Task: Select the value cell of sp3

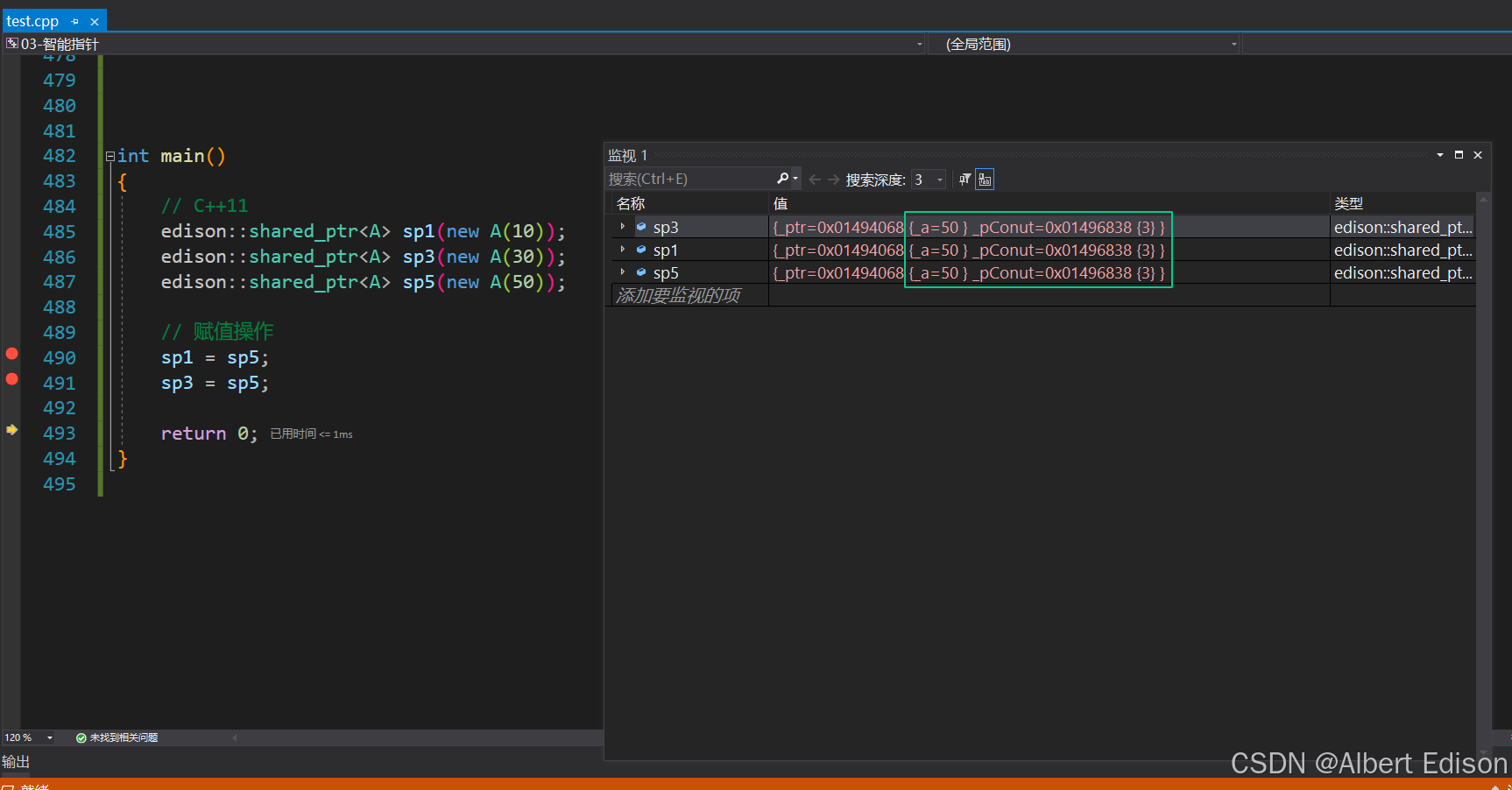Action: click(x=1049, y=227)
